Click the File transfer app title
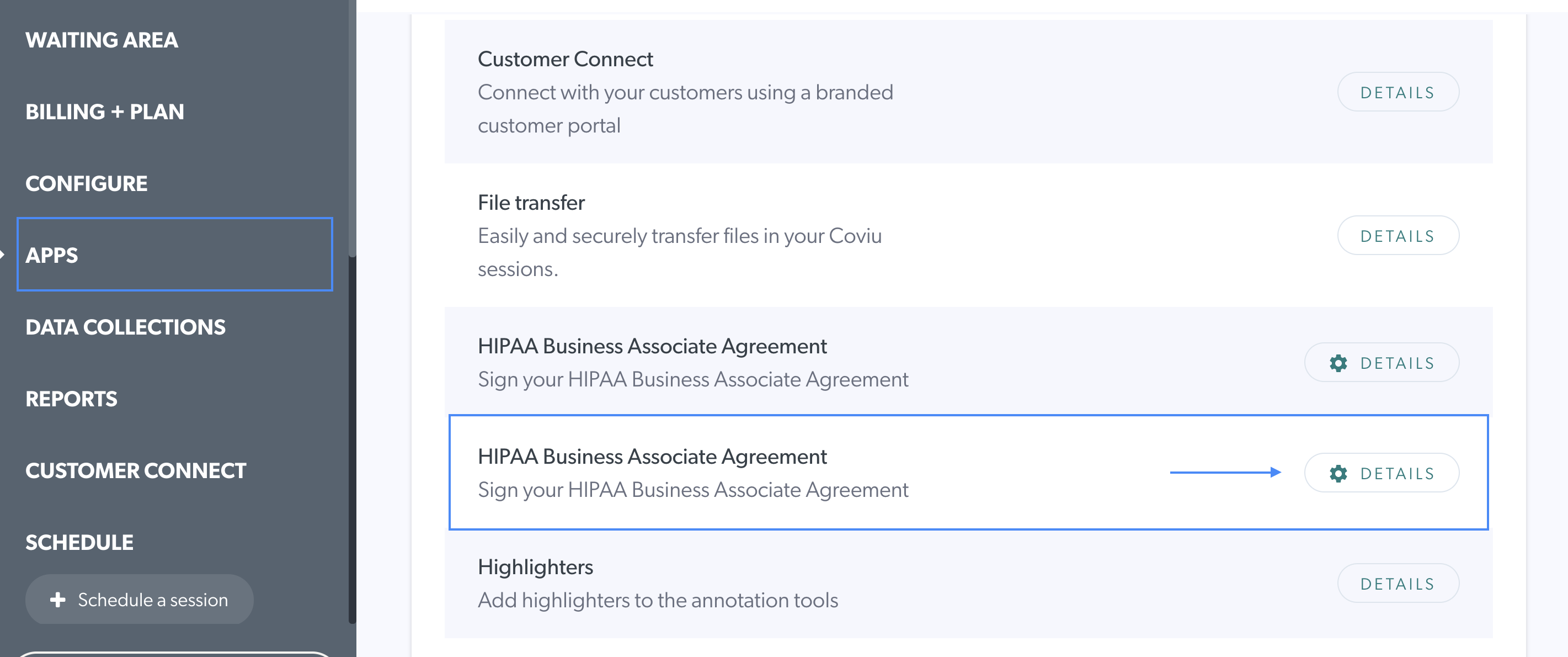 click(x=531, y=203)
